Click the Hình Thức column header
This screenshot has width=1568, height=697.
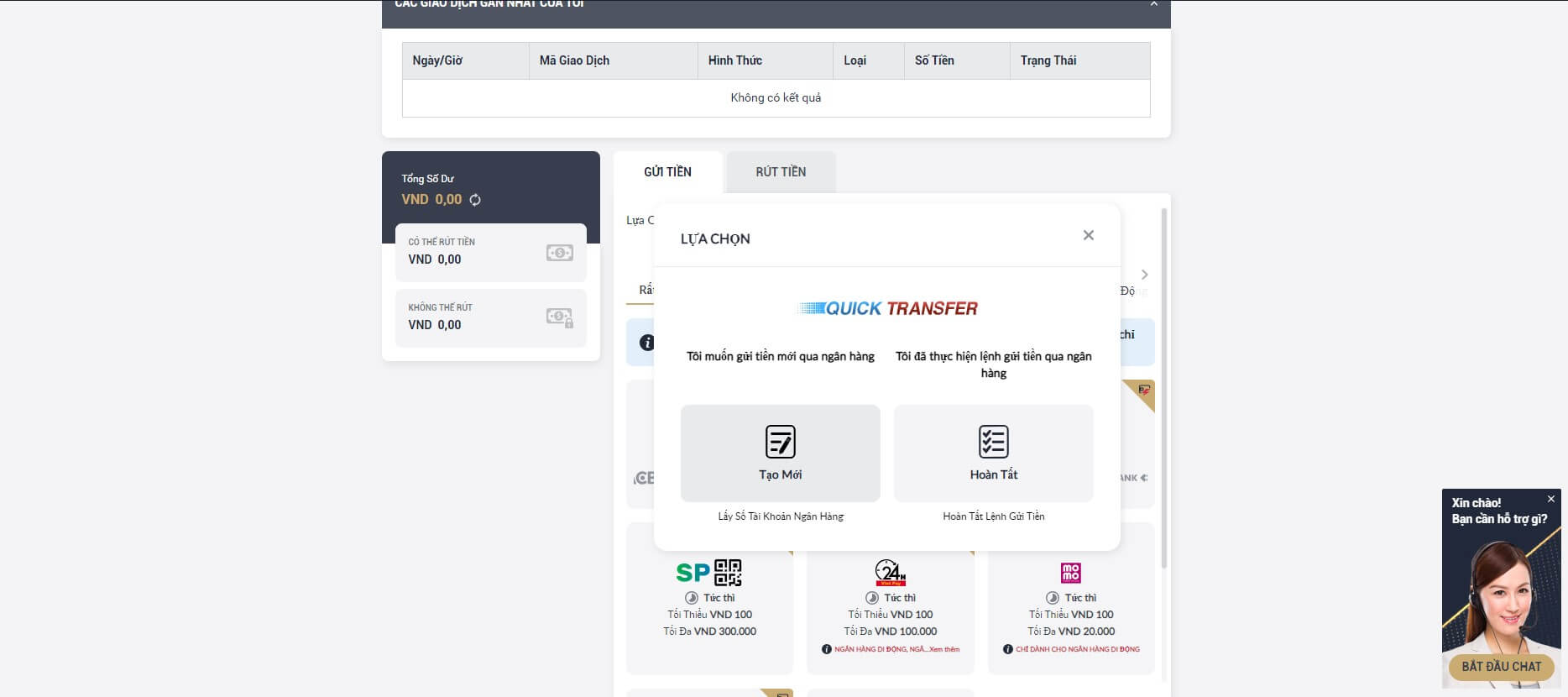[x=766, y=60]
